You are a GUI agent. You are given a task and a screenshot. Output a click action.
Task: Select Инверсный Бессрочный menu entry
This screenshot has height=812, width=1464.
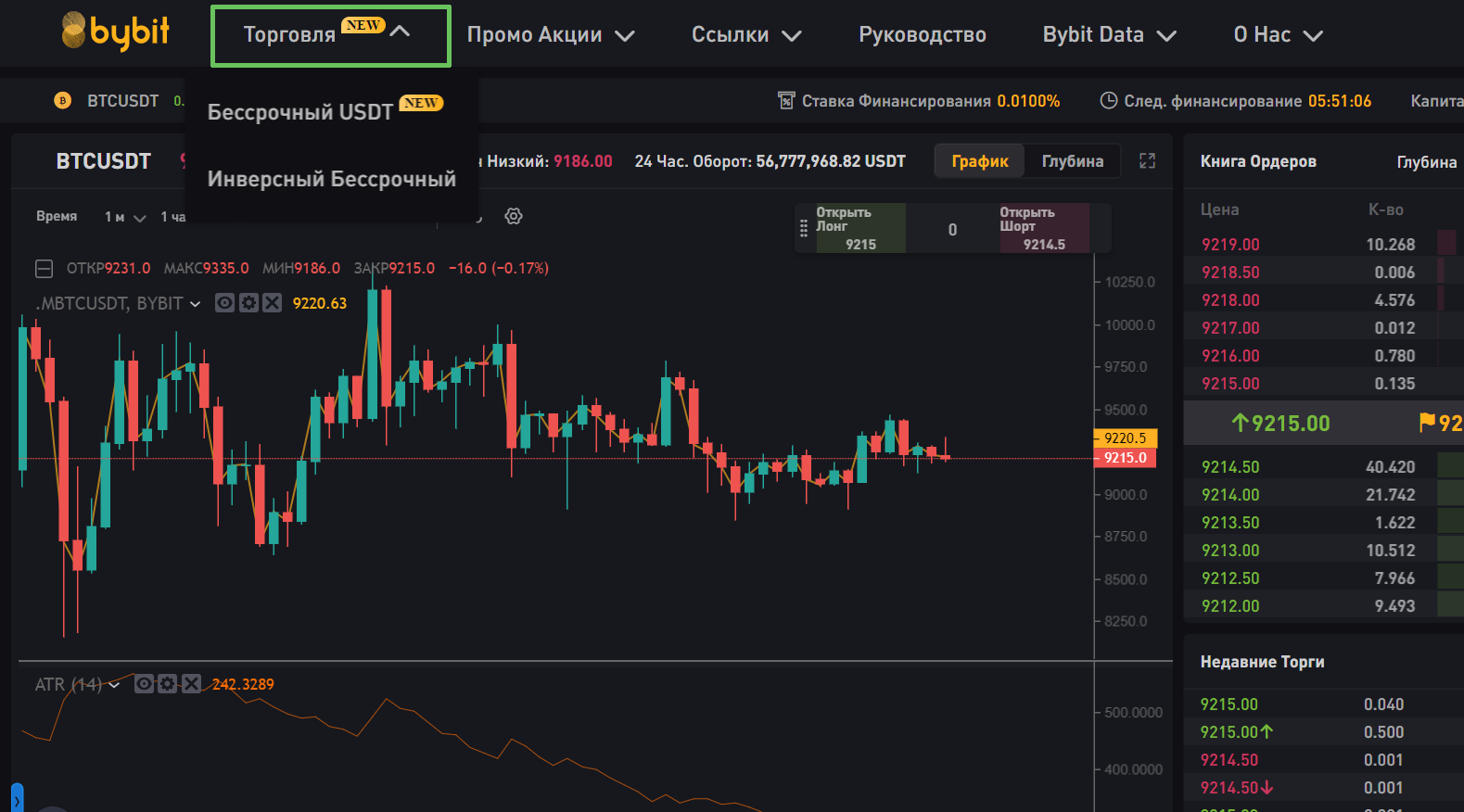point(332,179)
